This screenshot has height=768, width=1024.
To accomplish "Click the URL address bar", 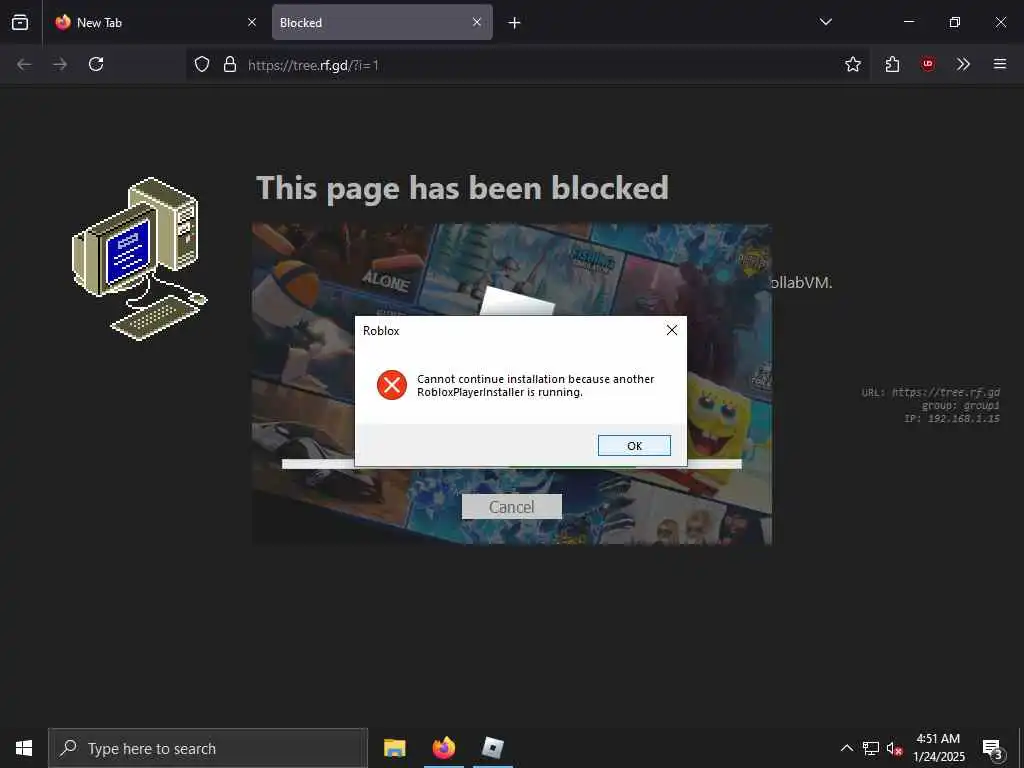I will tap(526, 65).
